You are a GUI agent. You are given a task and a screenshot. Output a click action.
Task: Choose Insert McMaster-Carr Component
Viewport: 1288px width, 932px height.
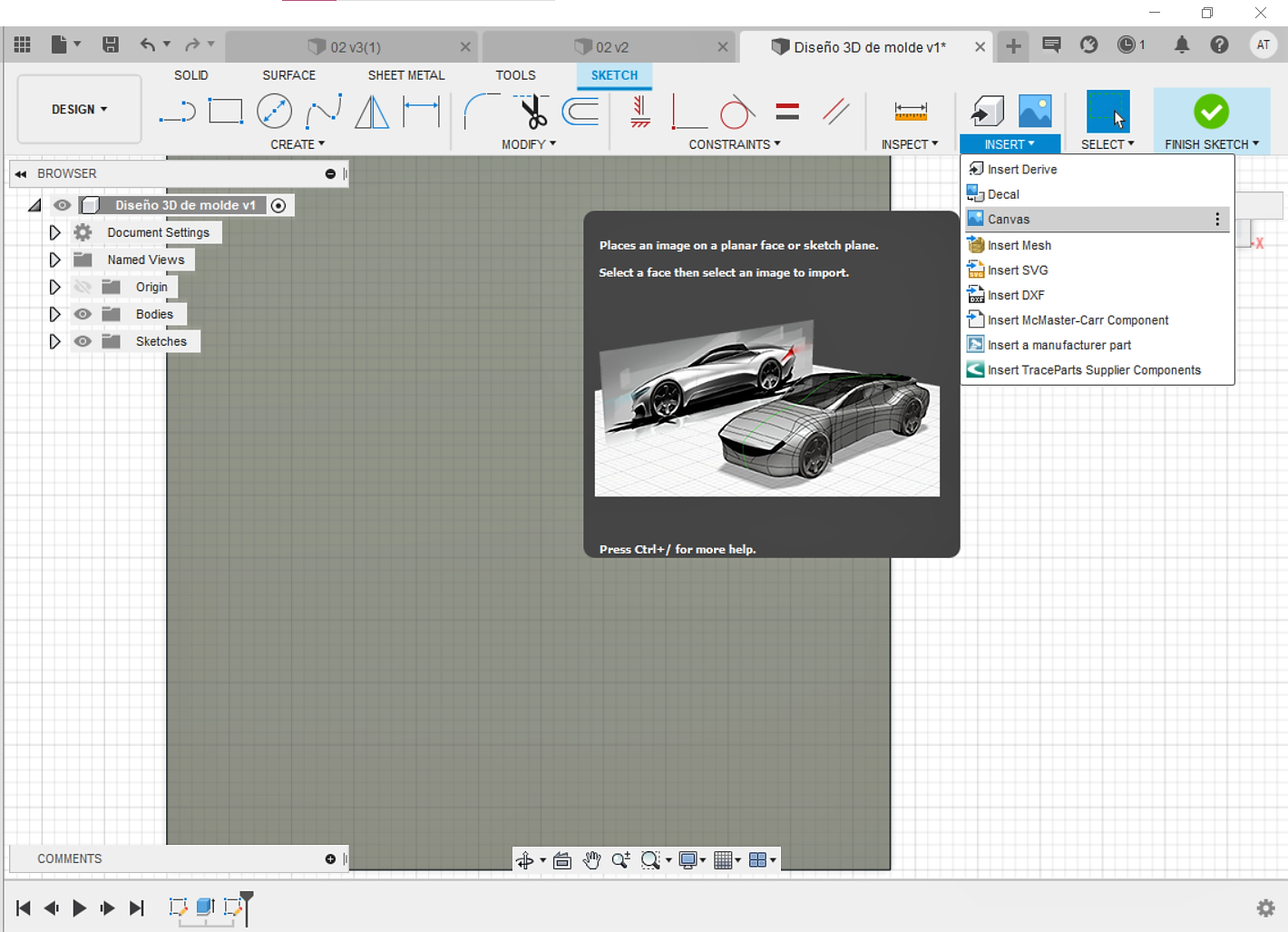1098,320
